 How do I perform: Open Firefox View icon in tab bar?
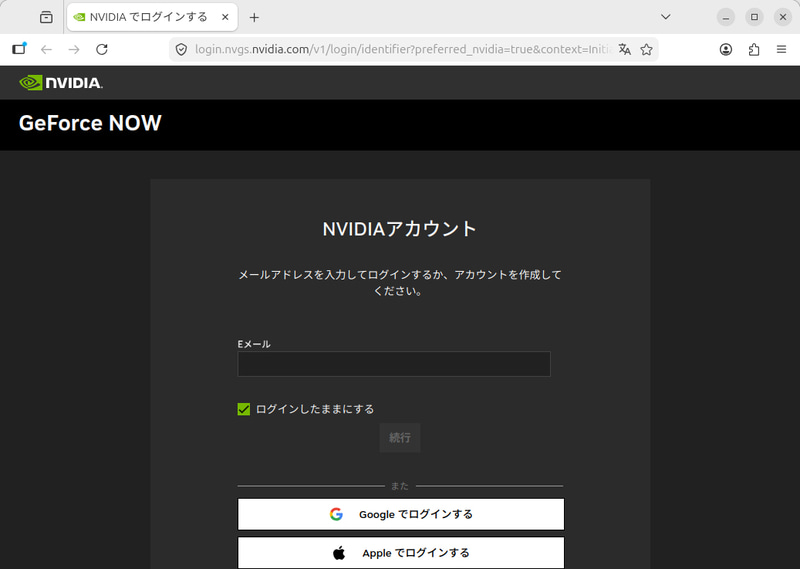[x=46, y=17]
